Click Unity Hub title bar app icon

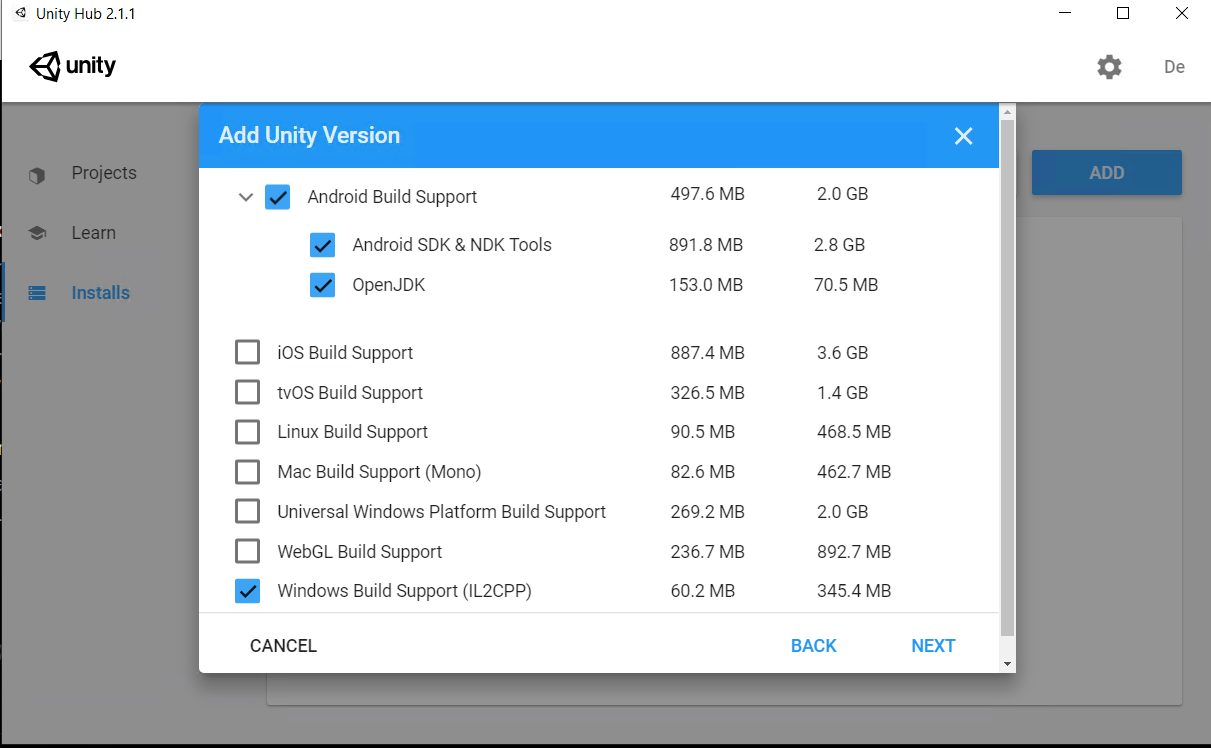[19, 13]
